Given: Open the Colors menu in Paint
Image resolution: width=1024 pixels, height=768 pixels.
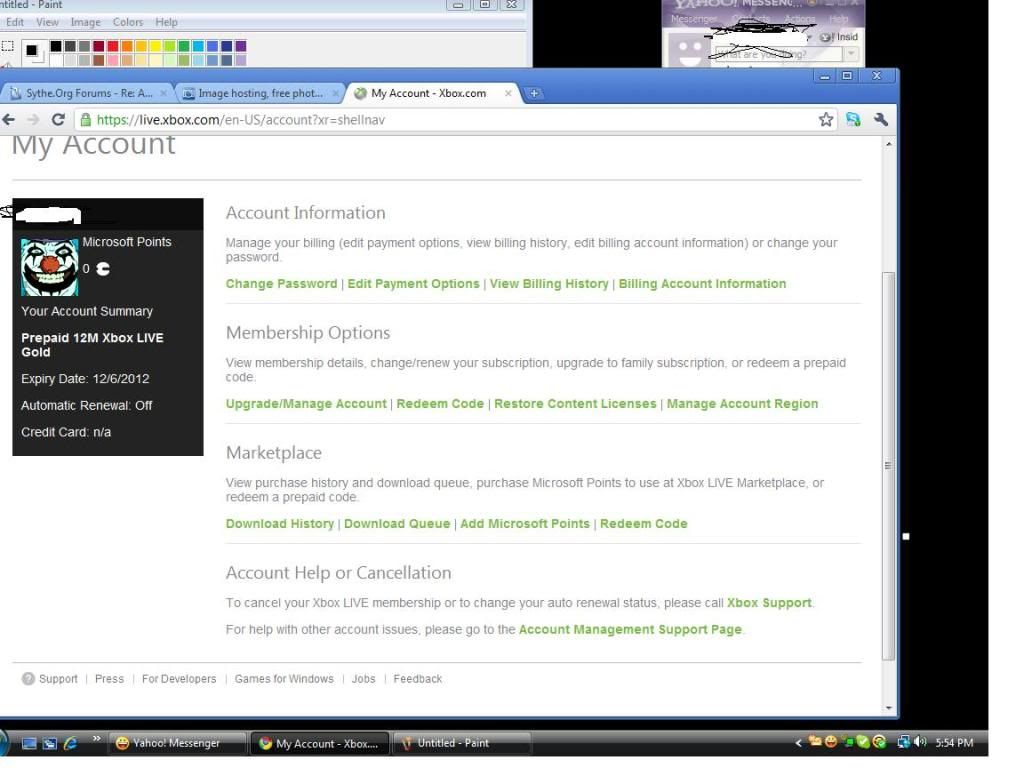Looking at the screenshot, I should pos(127,22).
